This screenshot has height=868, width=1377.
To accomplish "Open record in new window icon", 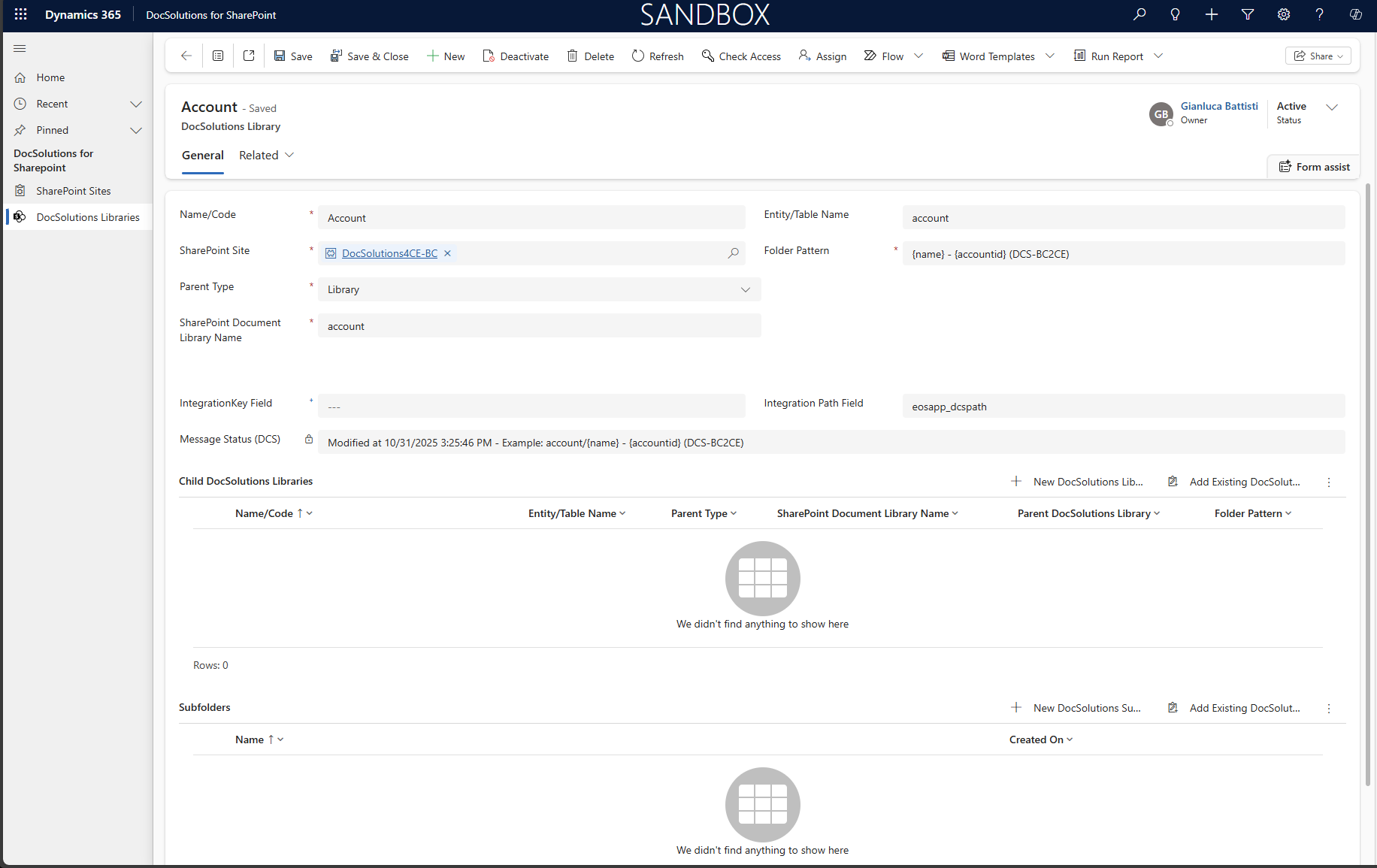I will 249,56.
